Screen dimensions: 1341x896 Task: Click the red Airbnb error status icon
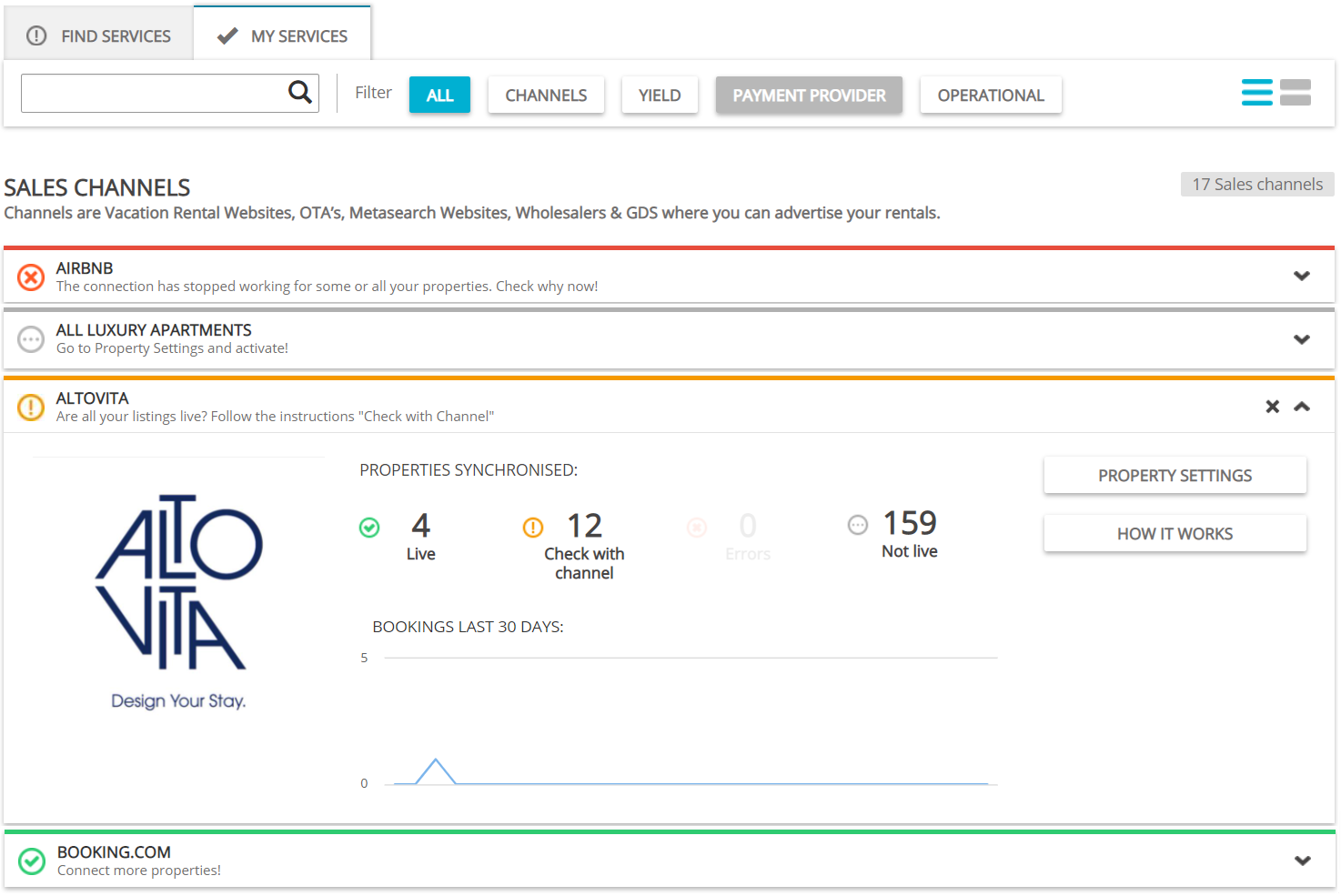(x=31, y=277)
